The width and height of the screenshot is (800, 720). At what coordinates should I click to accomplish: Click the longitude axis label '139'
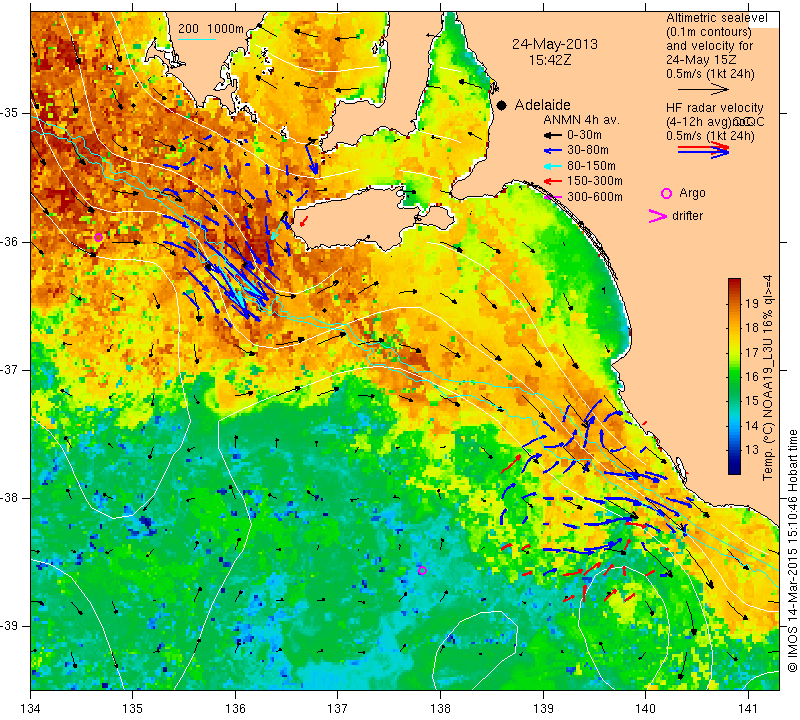pos(543,708)
